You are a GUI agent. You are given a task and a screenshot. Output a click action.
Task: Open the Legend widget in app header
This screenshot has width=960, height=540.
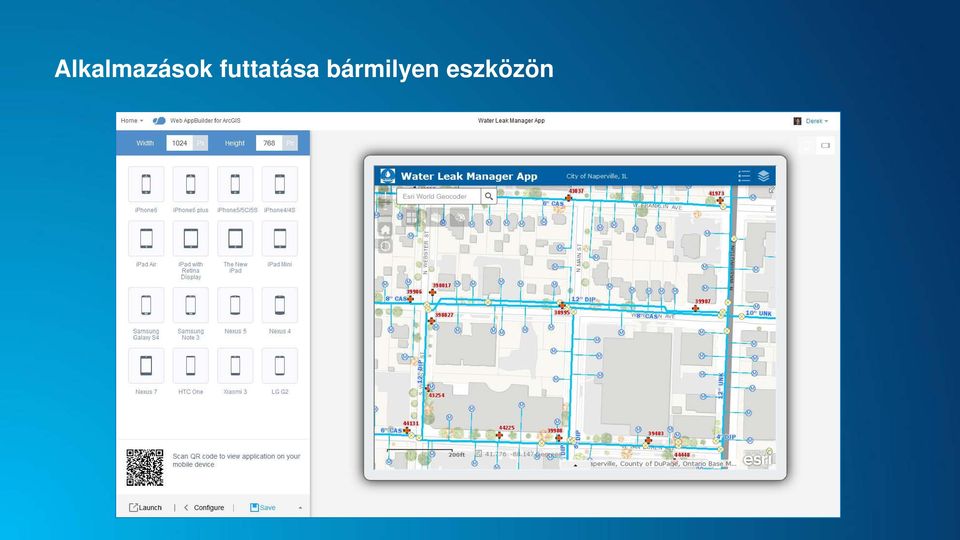(744, 176)
